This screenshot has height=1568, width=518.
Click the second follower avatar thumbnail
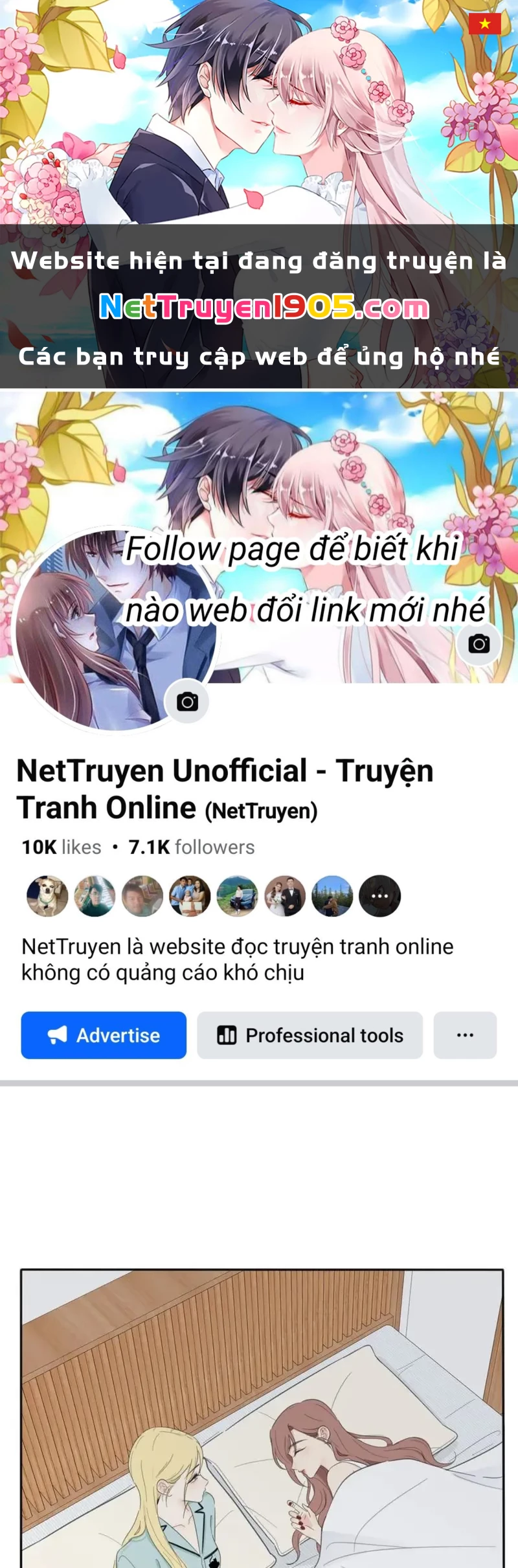pyautogui.click(x=95, y=896)
